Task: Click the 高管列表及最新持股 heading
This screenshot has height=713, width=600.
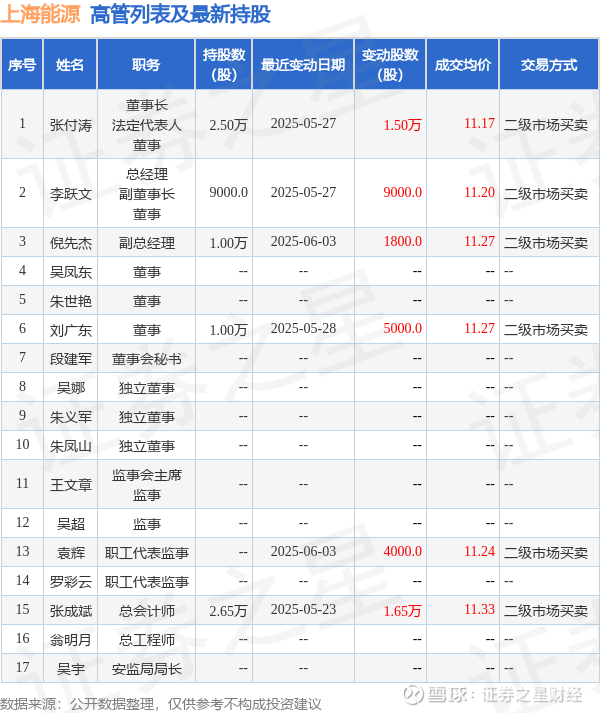Action: [x=180, y=14]
